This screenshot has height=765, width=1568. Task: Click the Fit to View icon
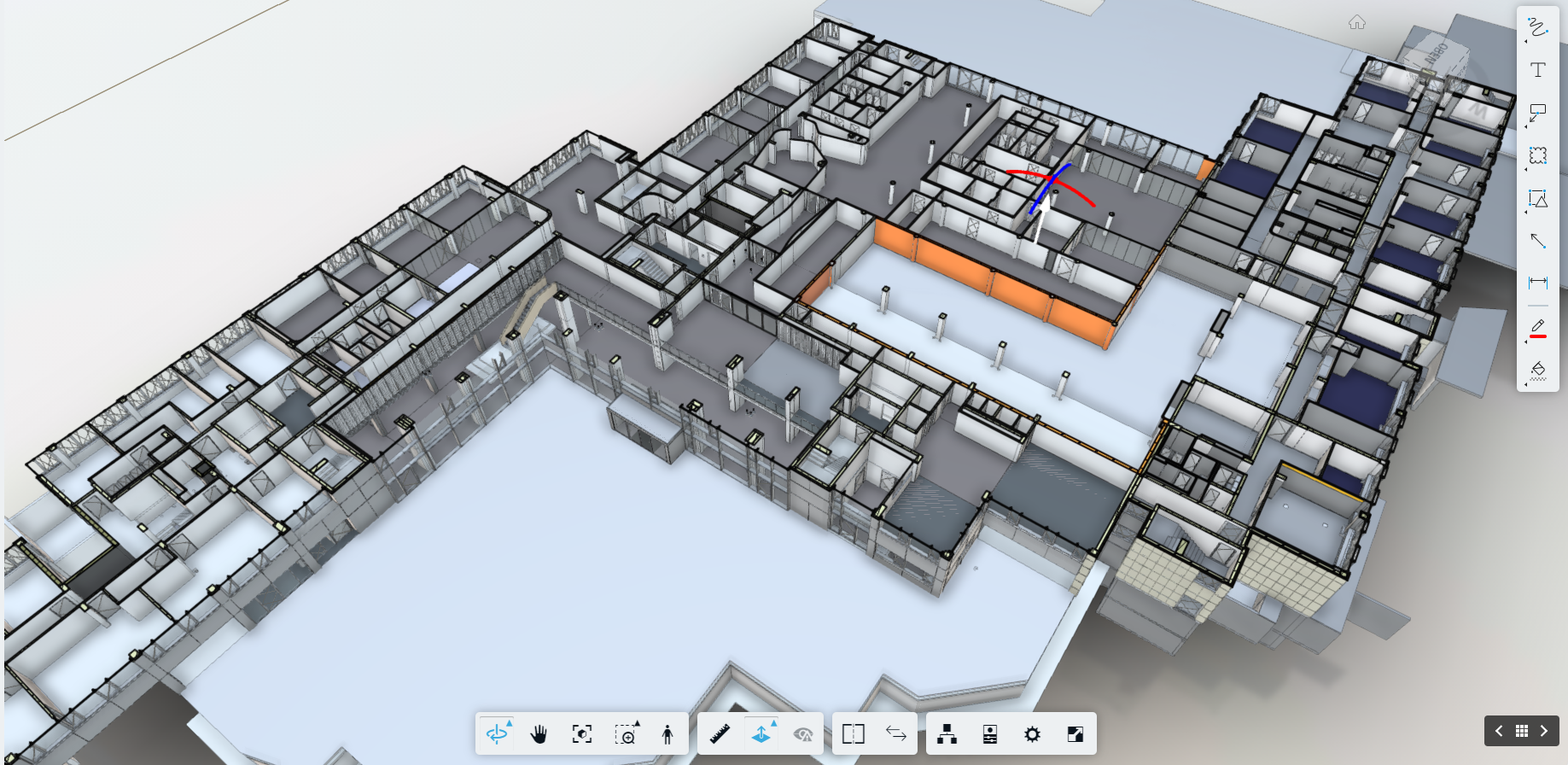[582, 733]
